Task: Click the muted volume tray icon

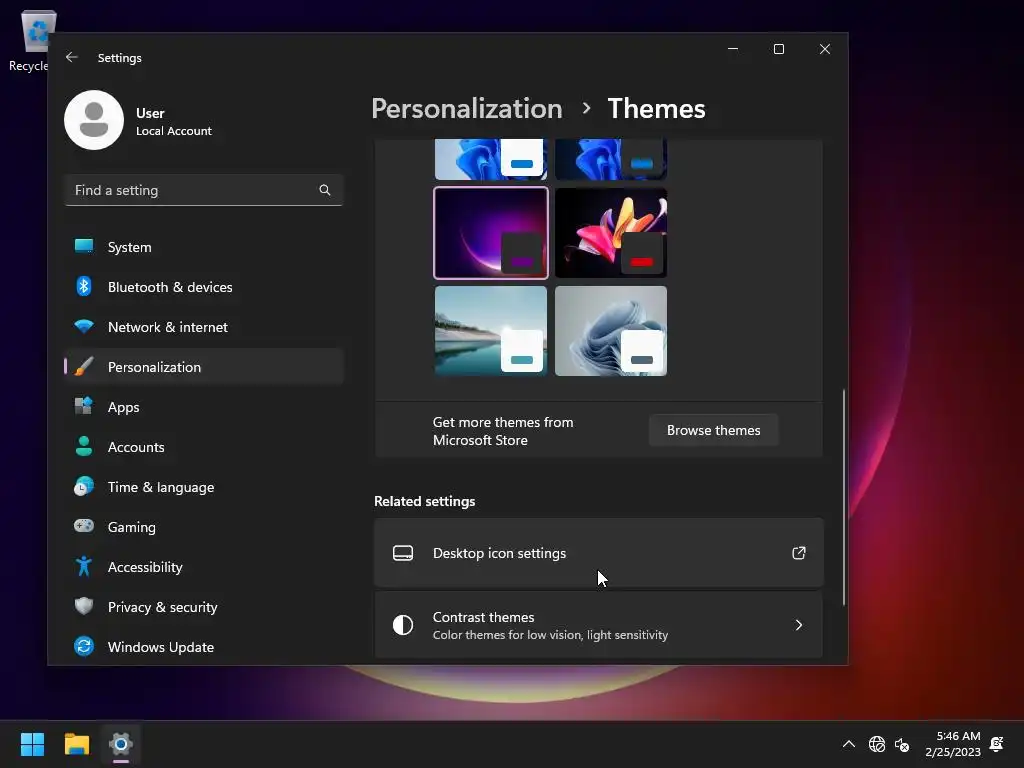Action: (902, 744)
